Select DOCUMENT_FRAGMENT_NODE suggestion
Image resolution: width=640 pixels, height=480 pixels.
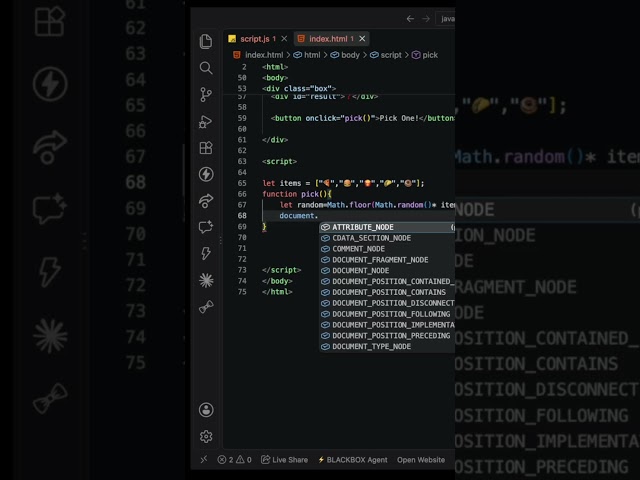point(387,260)
